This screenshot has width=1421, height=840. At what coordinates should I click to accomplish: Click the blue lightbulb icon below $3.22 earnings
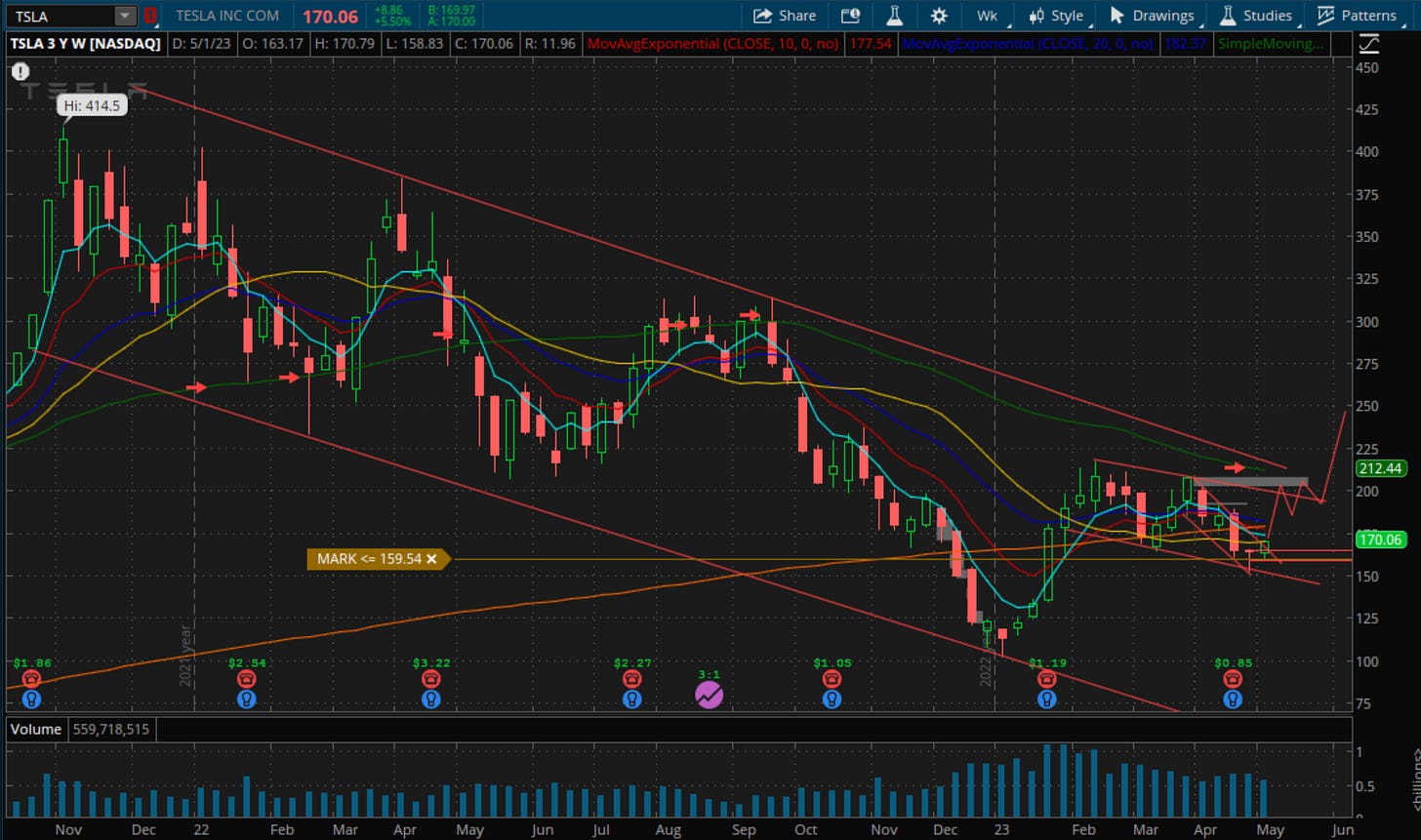[430, 699]
